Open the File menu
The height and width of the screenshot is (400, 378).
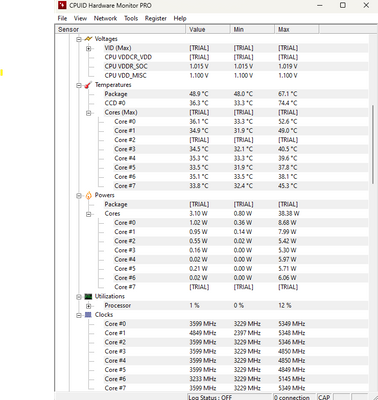coord(62,18)
